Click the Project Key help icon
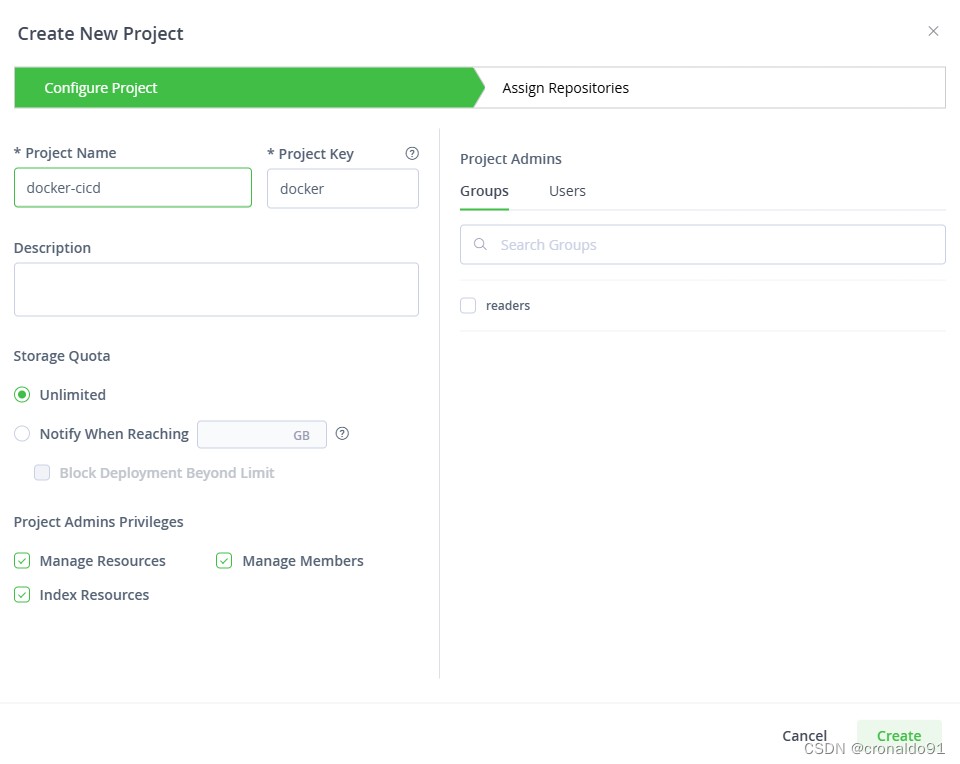Screen dimensions: 960x764 (412, 154)
